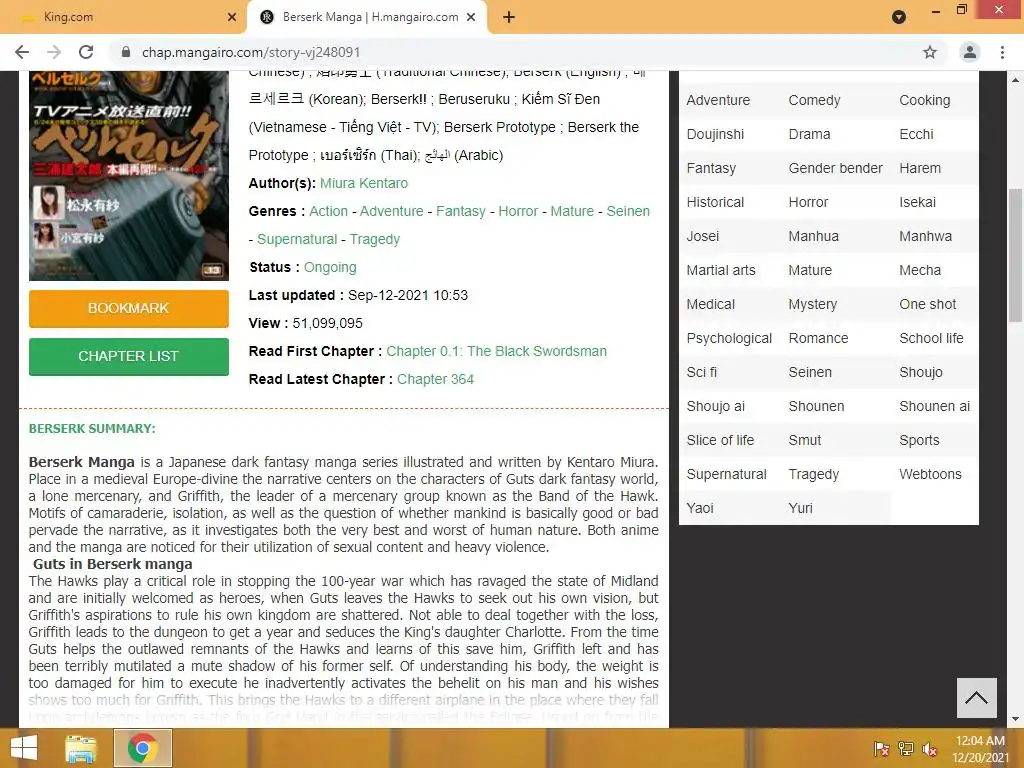Click the page vertical scrollbar thumb
Viewport: 1024px width, 768px height.
[1016, 255]
